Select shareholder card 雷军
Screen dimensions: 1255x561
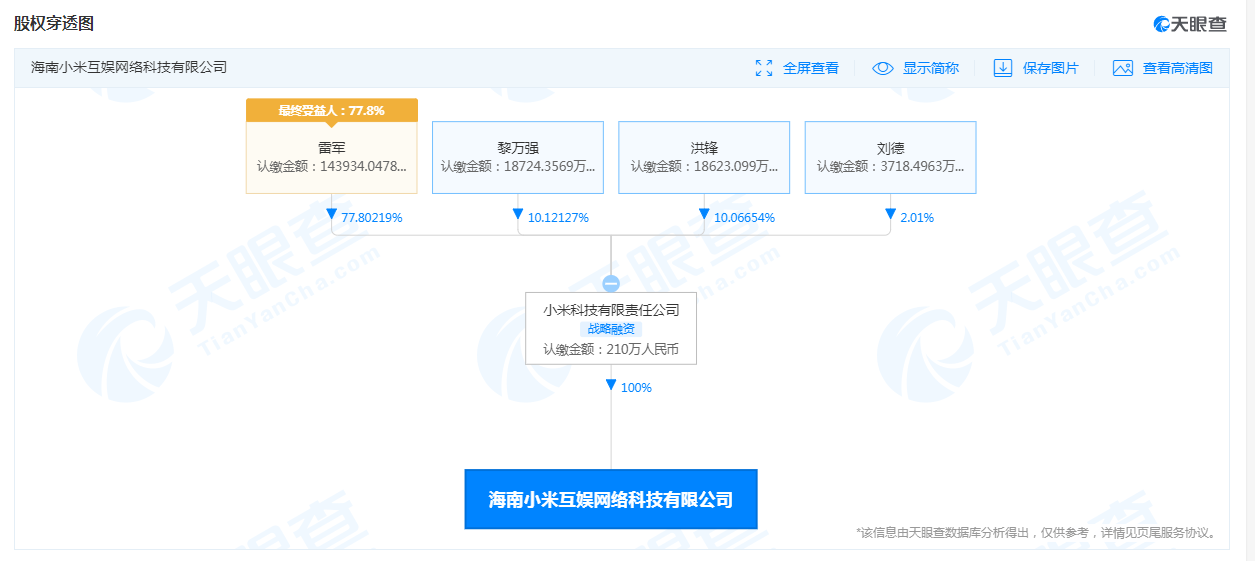(332, 157)
